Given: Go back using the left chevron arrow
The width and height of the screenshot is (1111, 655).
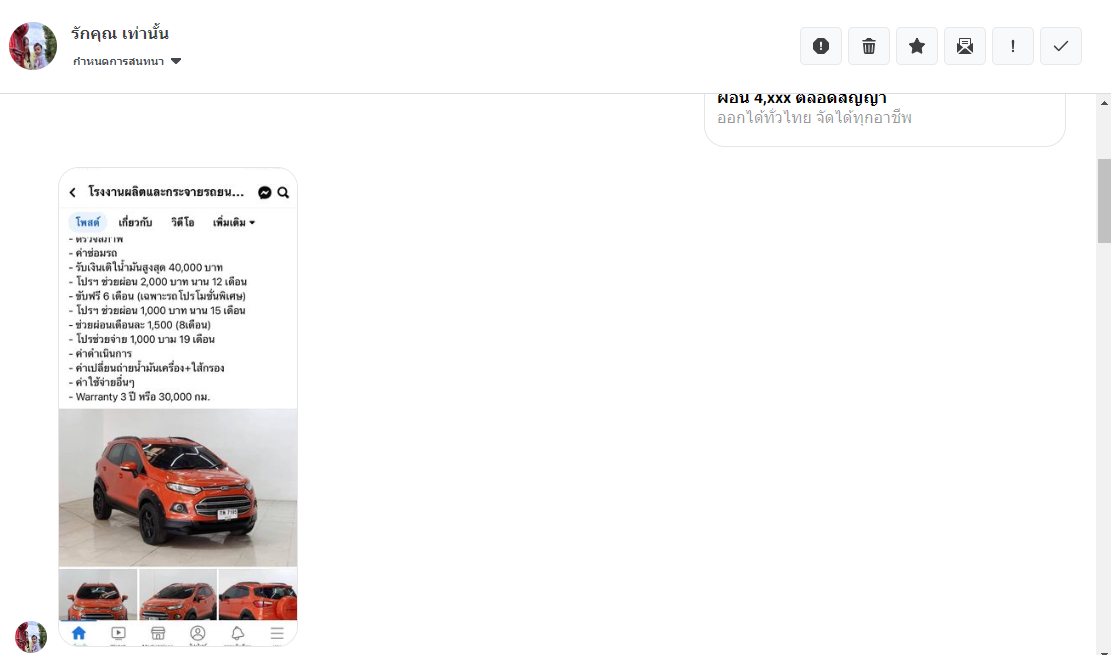Looking at the screenshot, I should pos(72,193).
